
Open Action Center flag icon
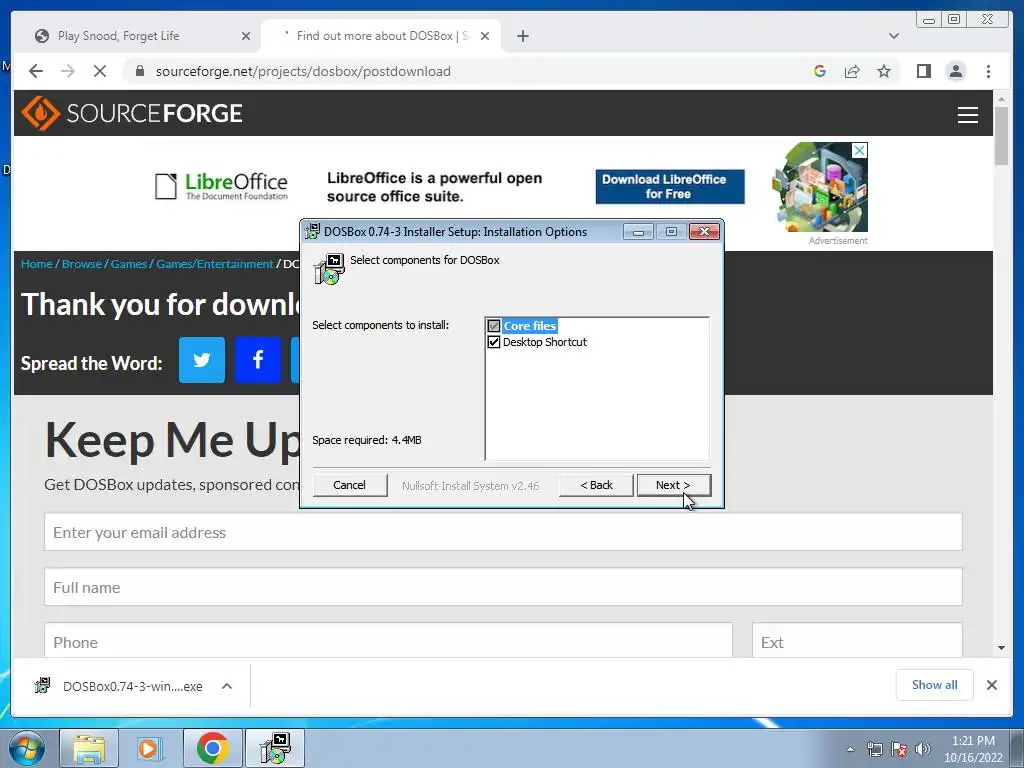pos(899,749)
